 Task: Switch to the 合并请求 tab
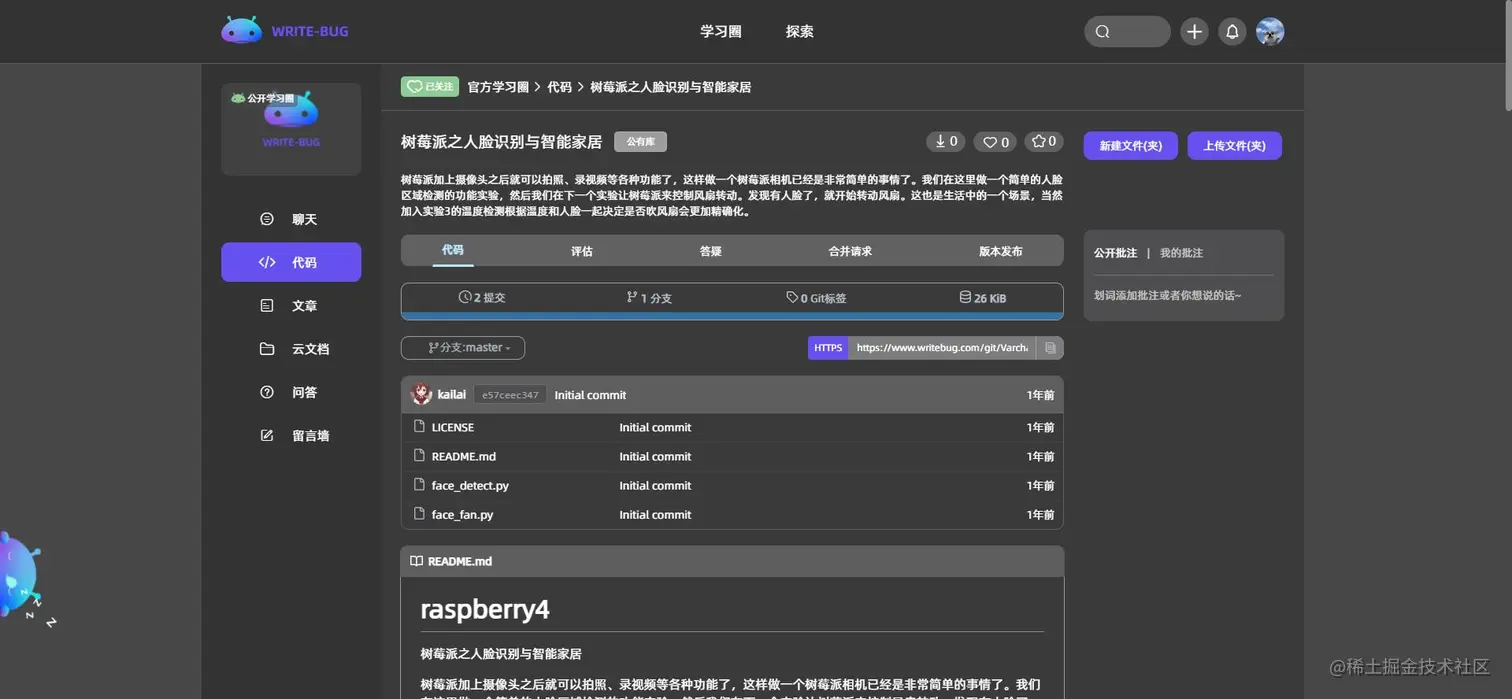[850, 251]
